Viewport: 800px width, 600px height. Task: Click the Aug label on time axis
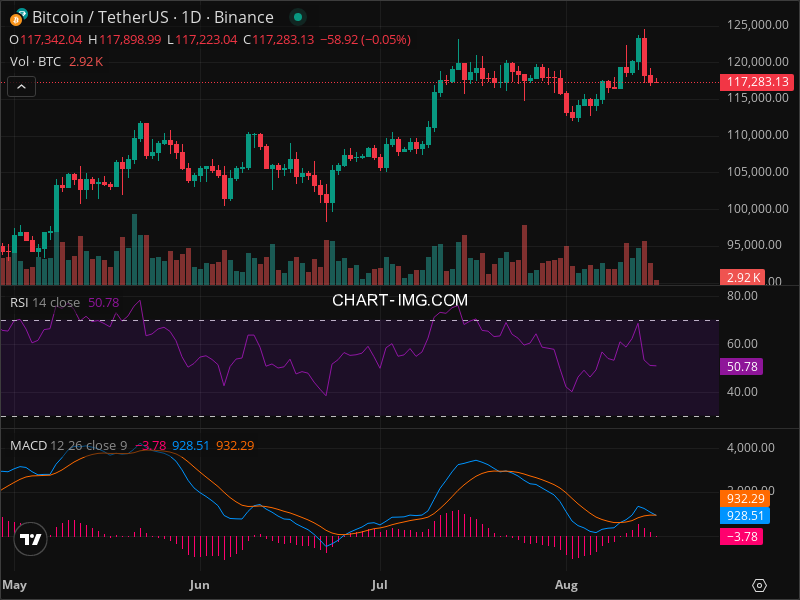(566, 585)
